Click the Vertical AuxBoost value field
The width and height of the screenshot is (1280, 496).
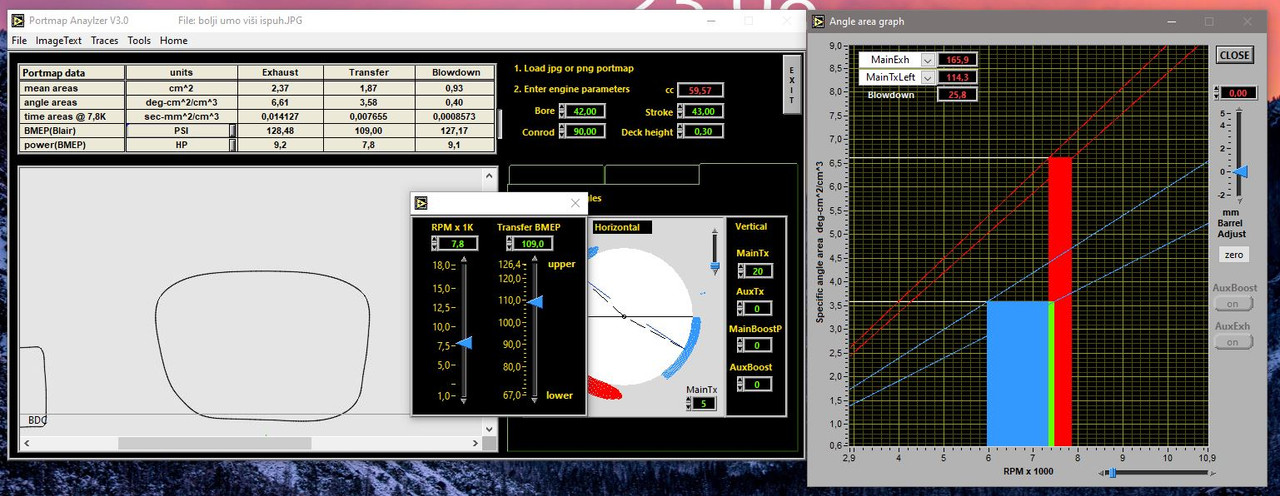[759, 384]
